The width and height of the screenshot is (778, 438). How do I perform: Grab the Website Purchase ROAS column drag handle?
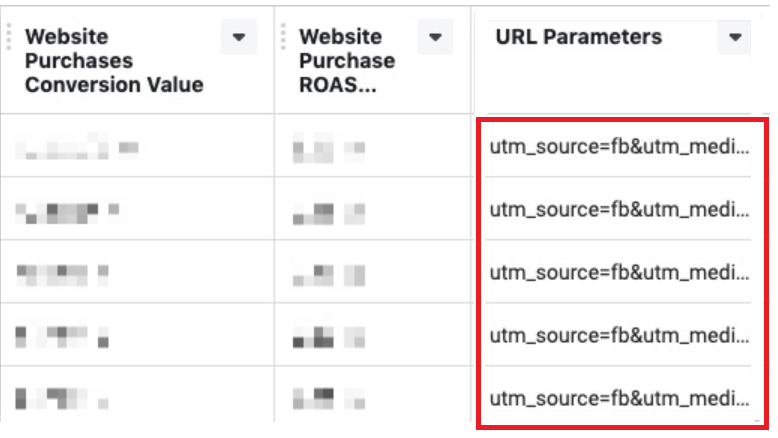[x=283, y=37]
